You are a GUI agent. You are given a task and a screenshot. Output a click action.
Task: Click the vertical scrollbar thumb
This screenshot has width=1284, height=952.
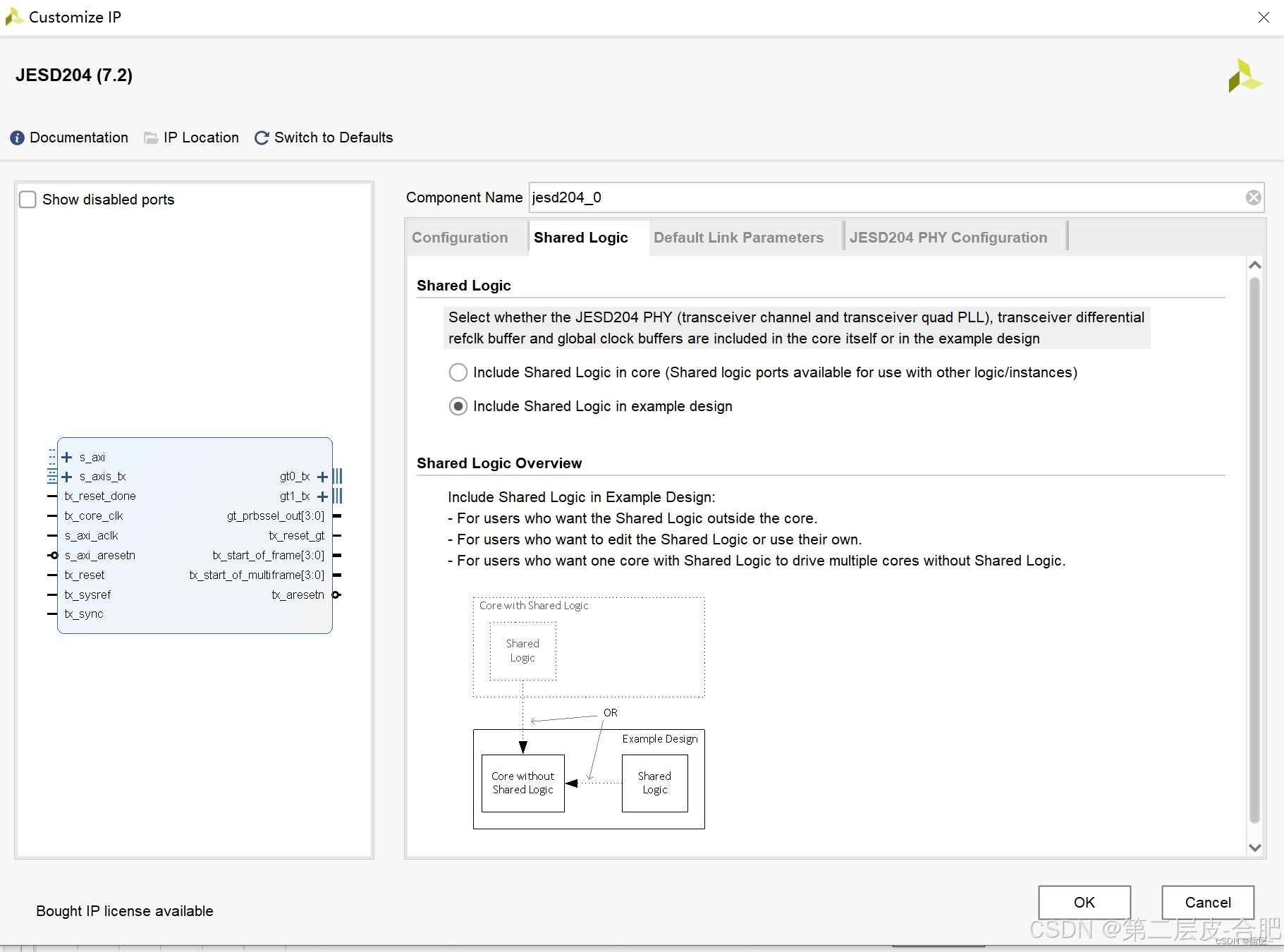pyautogui.click(x=1254, y=550)
